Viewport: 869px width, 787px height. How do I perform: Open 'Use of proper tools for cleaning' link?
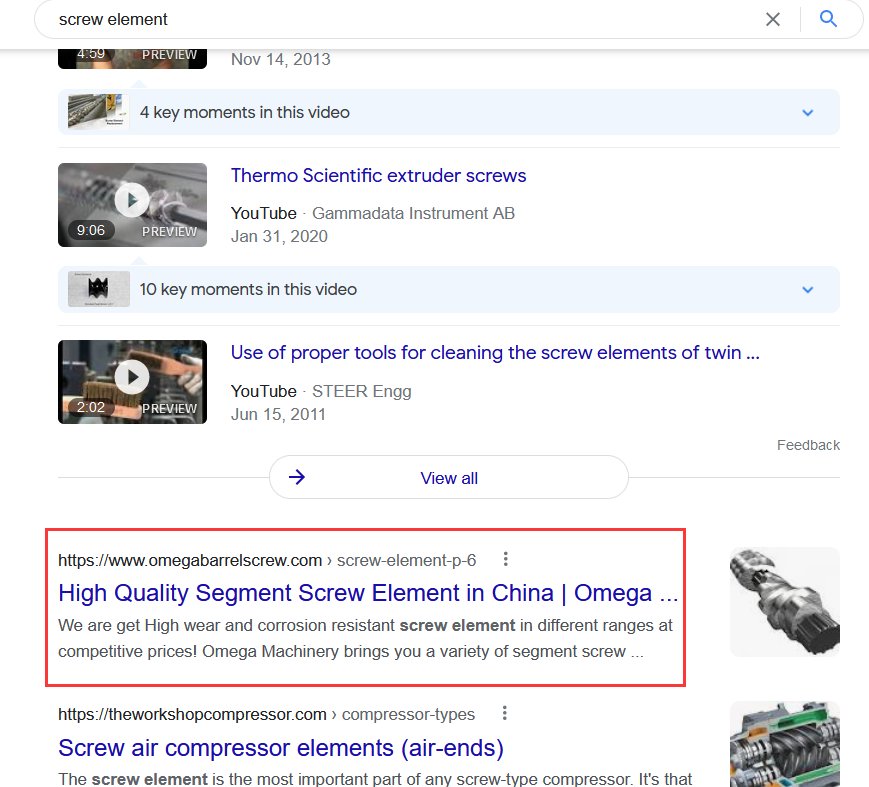pos(495,352)
